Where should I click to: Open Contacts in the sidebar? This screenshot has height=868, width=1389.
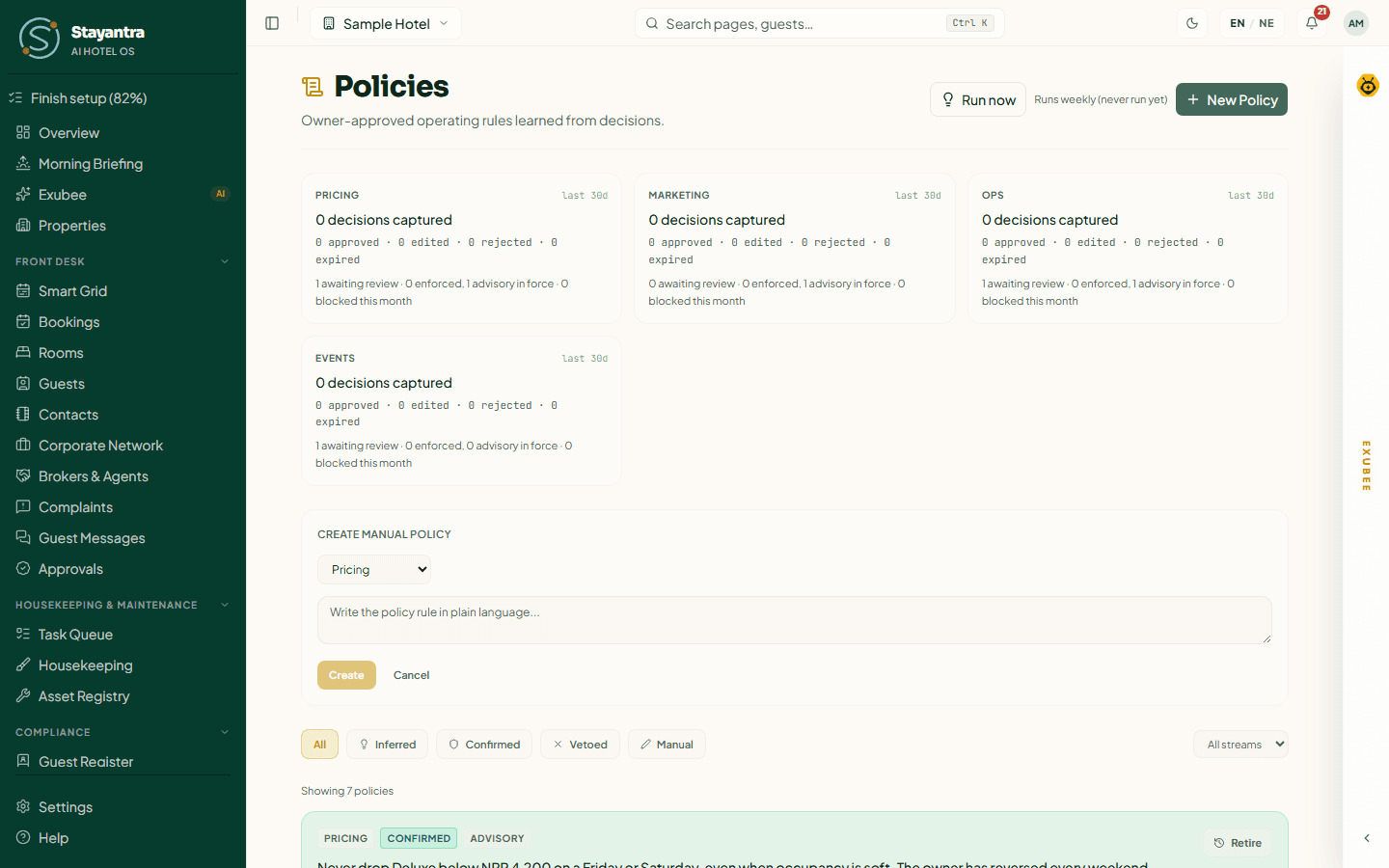(x=123, y=415)
